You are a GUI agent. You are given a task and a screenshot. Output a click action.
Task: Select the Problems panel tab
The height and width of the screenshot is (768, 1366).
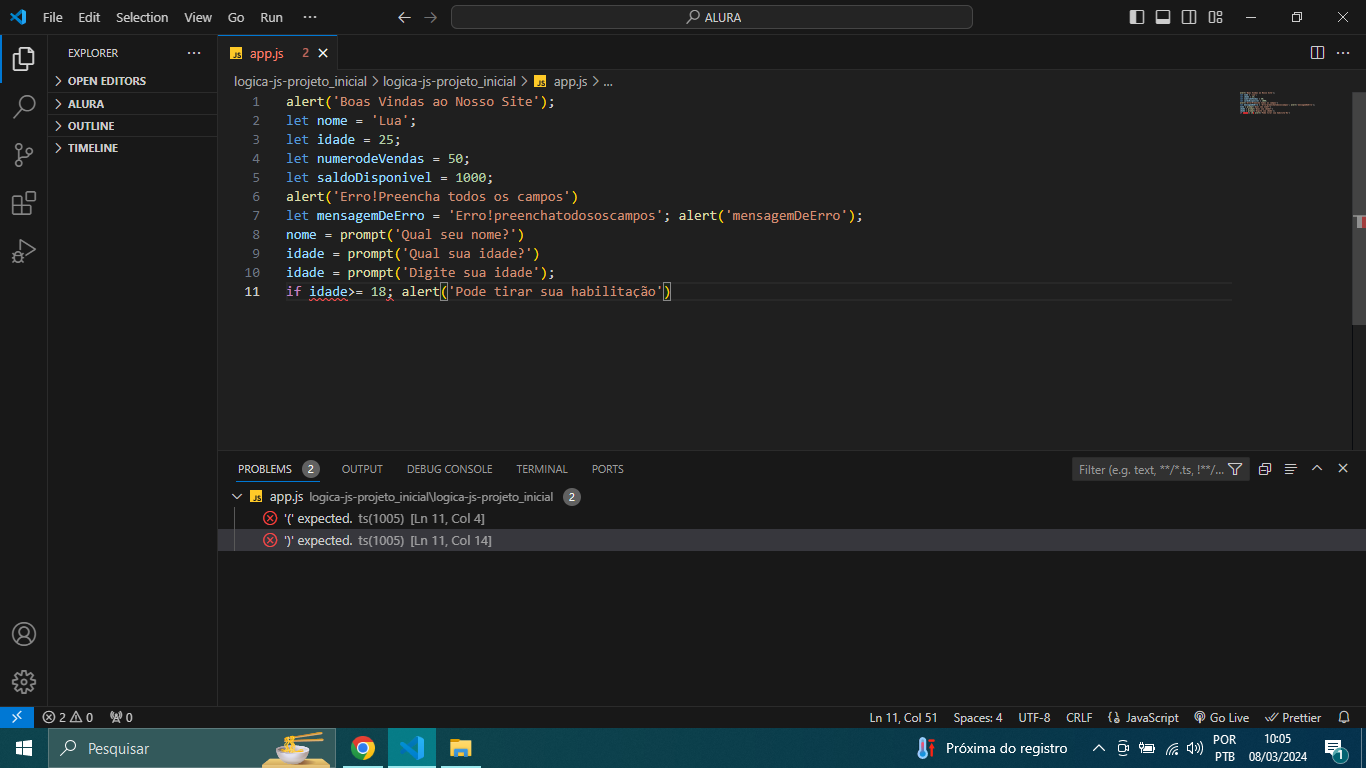[x=278, y=469]
